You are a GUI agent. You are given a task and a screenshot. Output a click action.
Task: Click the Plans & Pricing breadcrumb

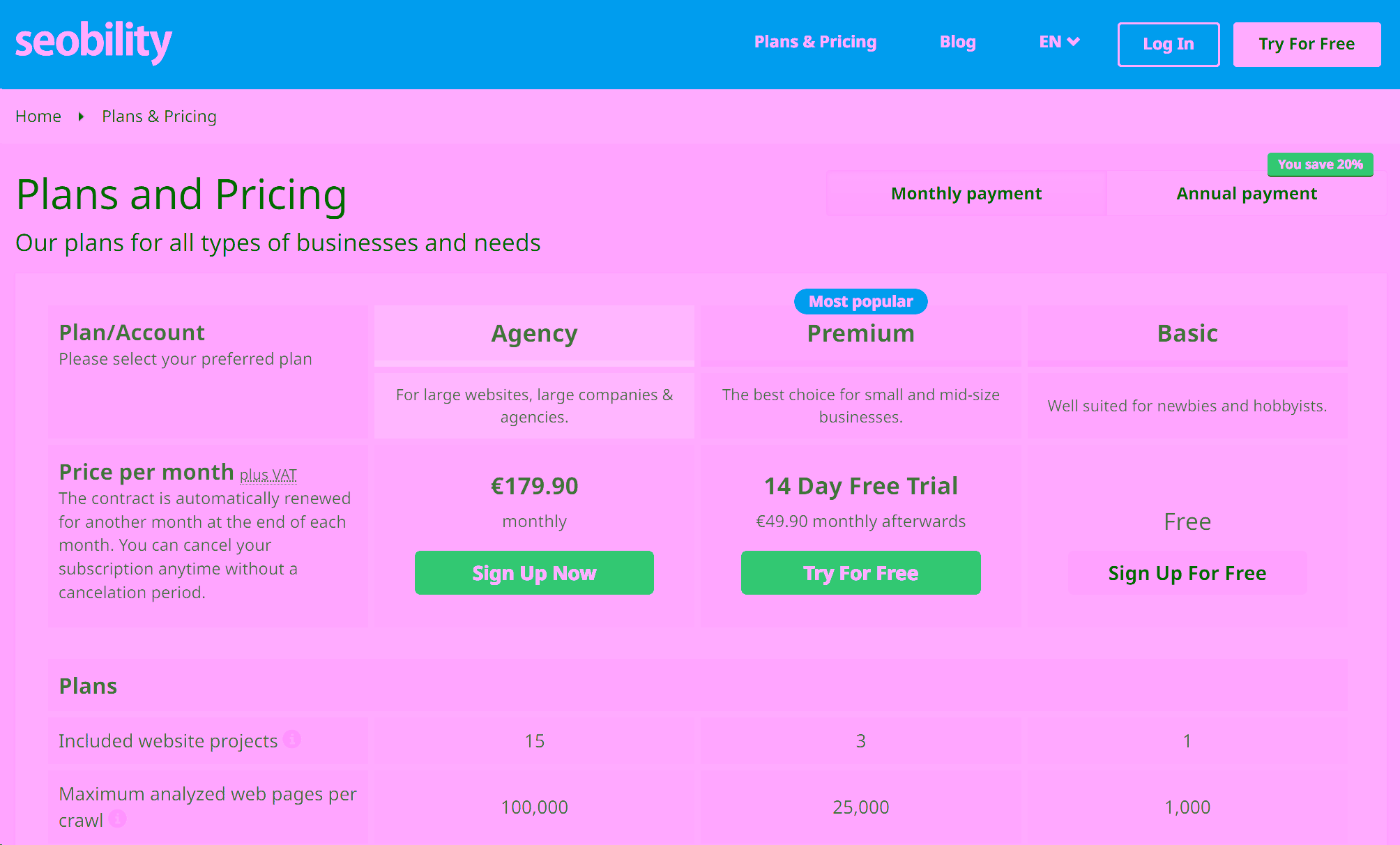point(159,116)
